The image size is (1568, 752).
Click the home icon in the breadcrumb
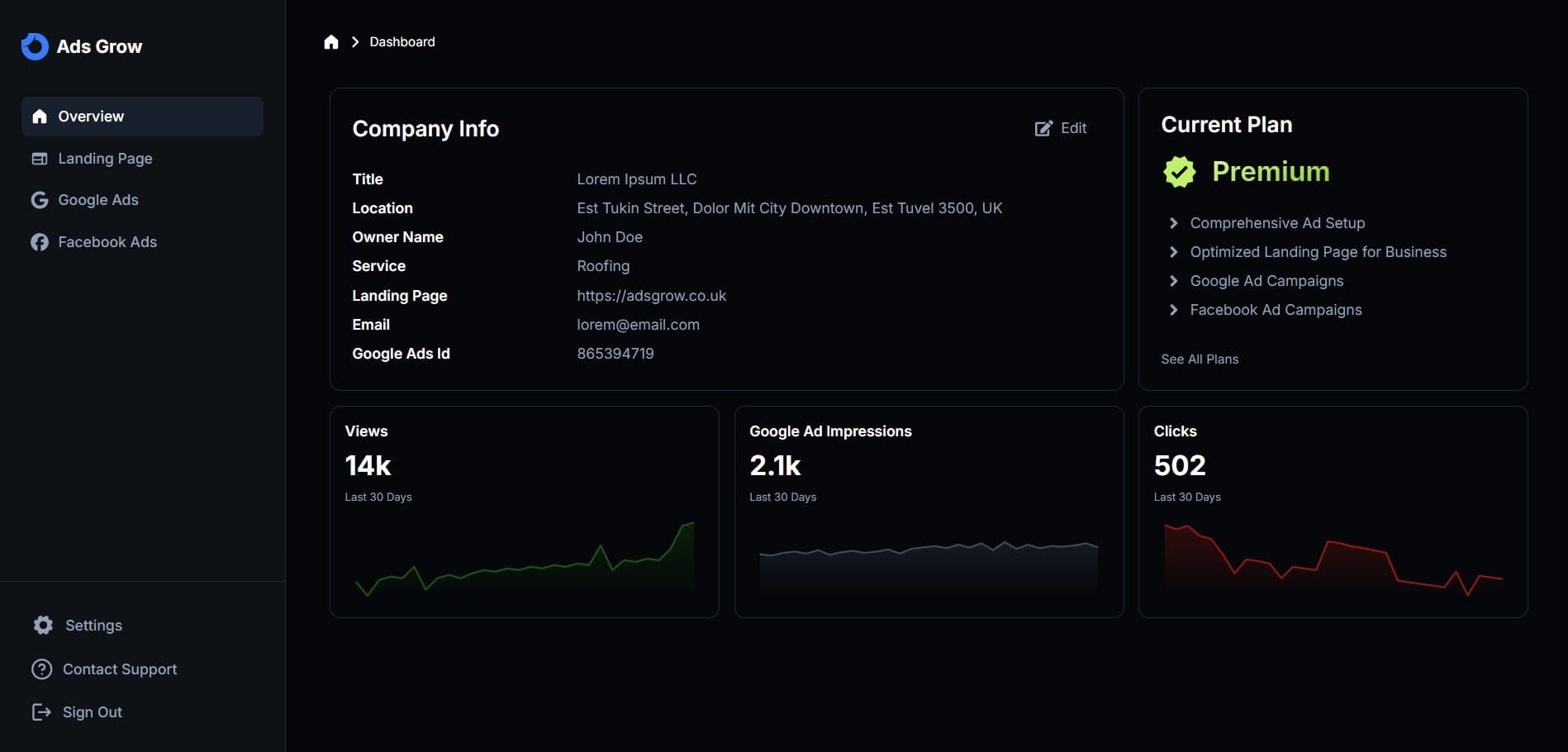(x=331, y=41)
